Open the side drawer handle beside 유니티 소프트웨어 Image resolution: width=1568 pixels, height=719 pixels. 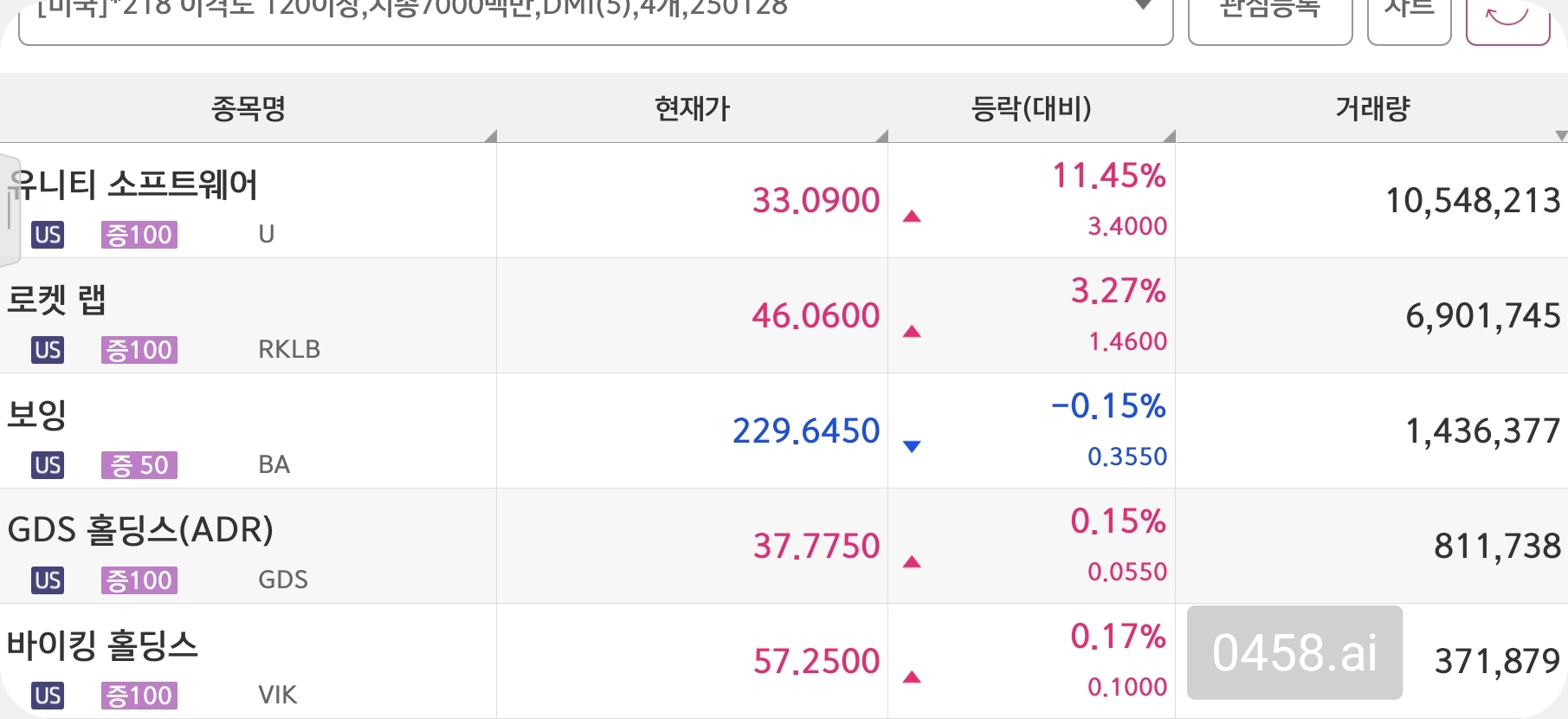(x=10, y=211)
